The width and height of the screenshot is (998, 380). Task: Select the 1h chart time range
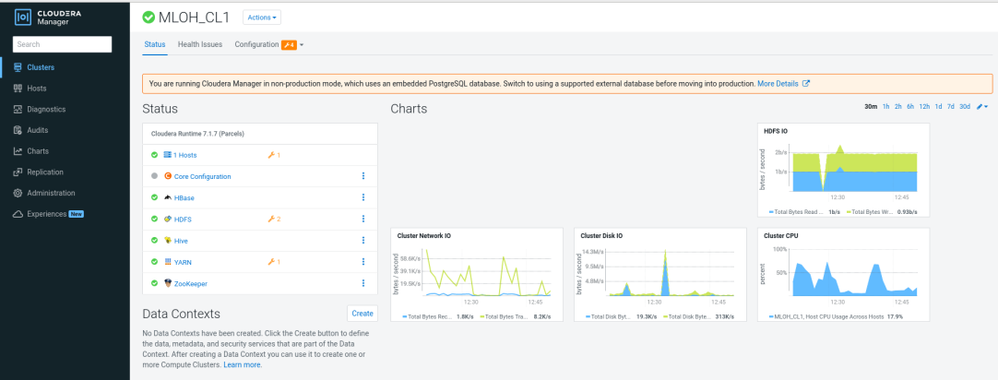(x=886, y=107)
